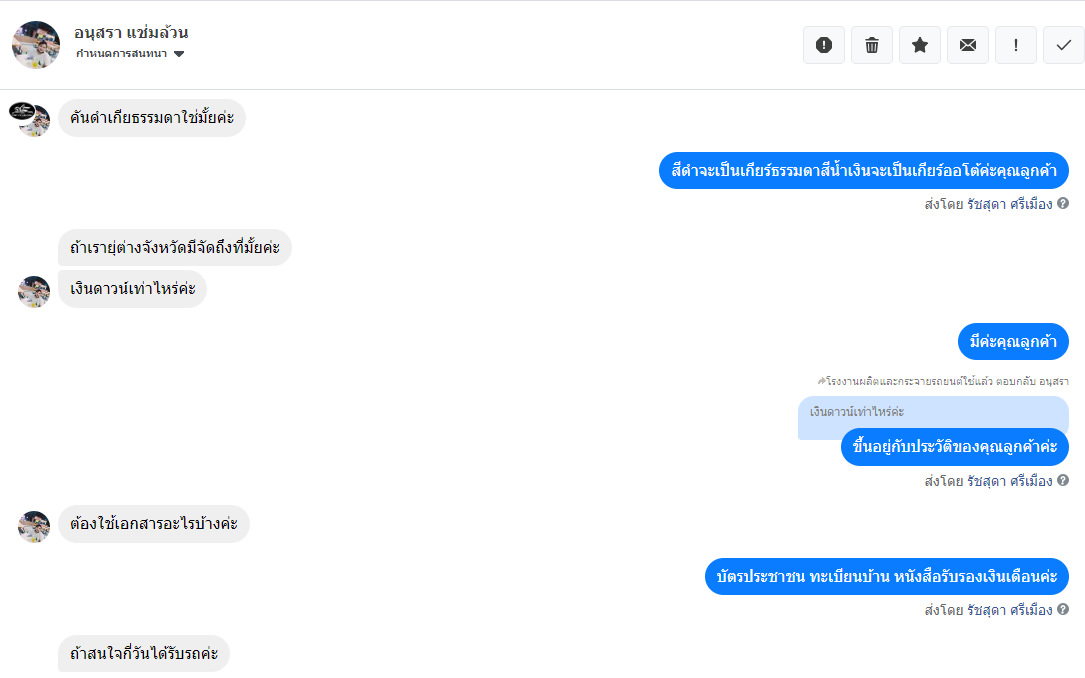Click help icon beside last ส่งโดย label
This screenshot has height=678, width=1085.
[x=1063, y=610]
